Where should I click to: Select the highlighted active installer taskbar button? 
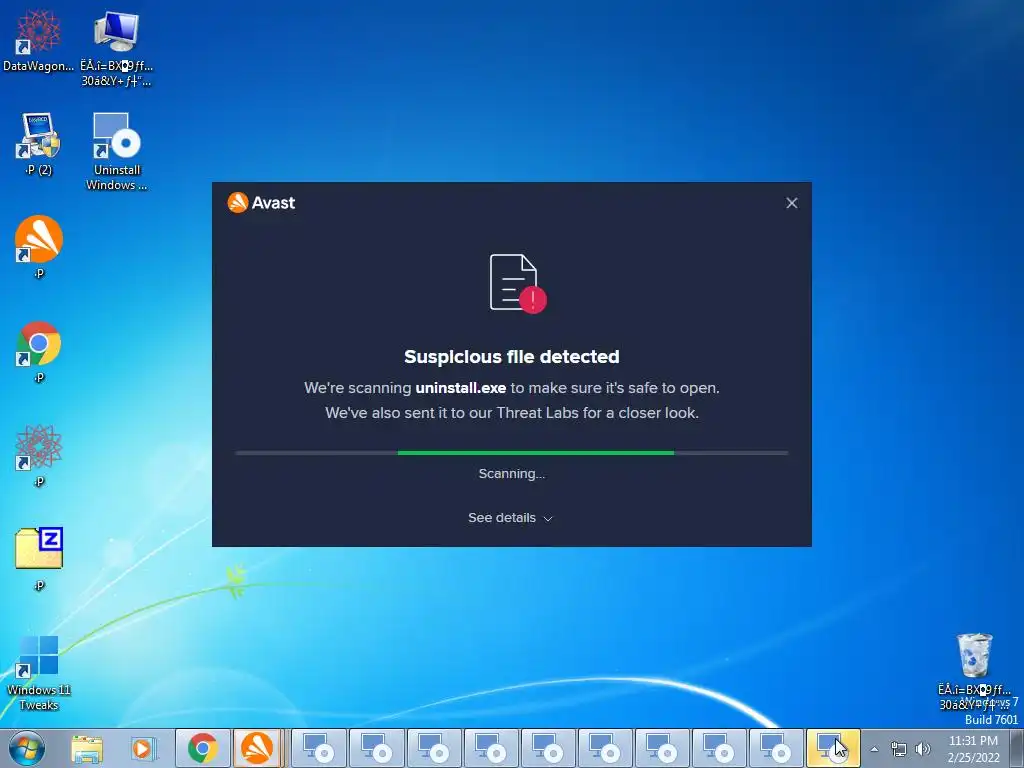tap(833, 749)
